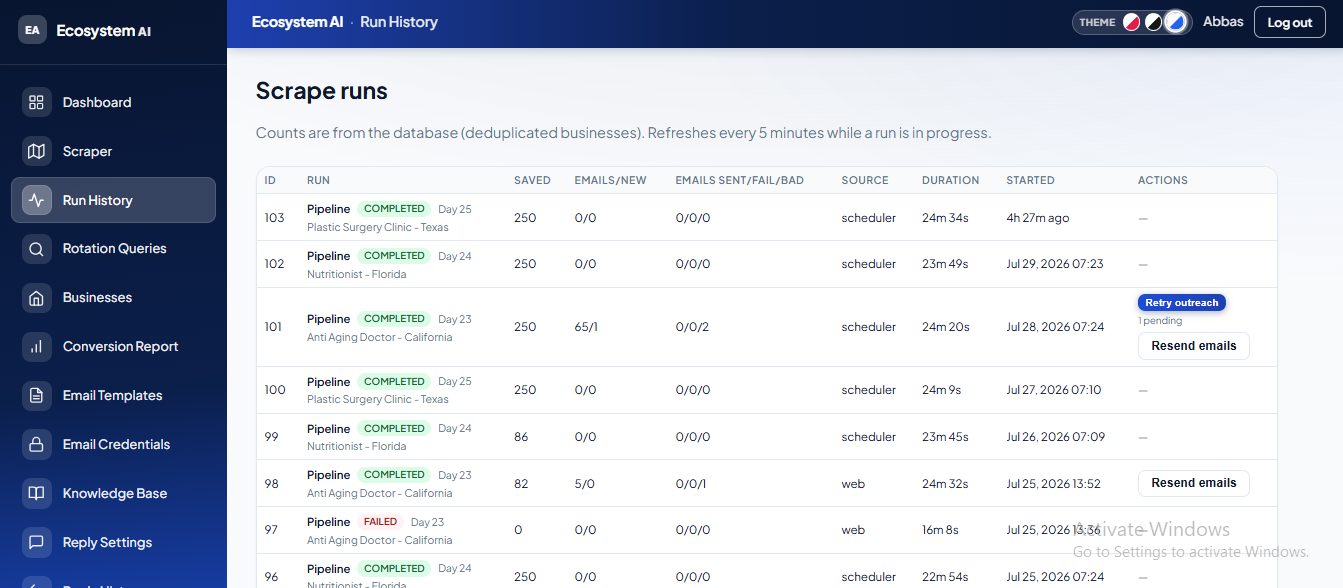Click the 24m 34s duration
1343x588 pixels.
click(945, 217)
